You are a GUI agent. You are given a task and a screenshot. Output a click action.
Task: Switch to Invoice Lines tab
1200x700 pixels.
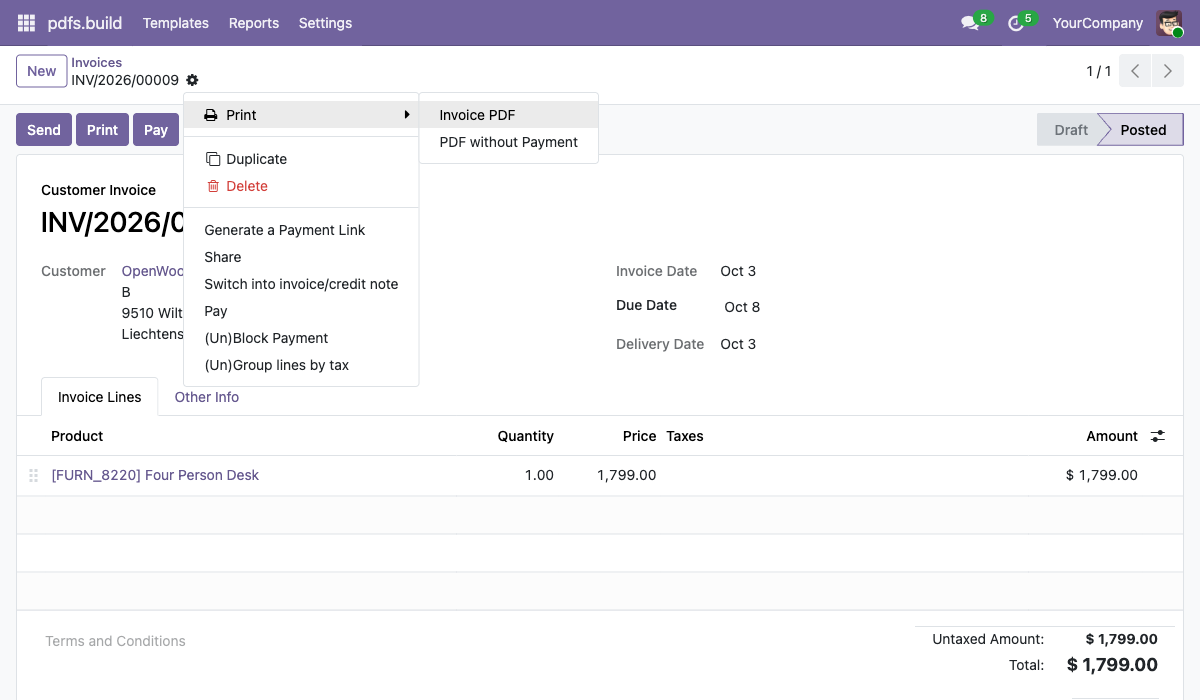(x=100, y=397)
